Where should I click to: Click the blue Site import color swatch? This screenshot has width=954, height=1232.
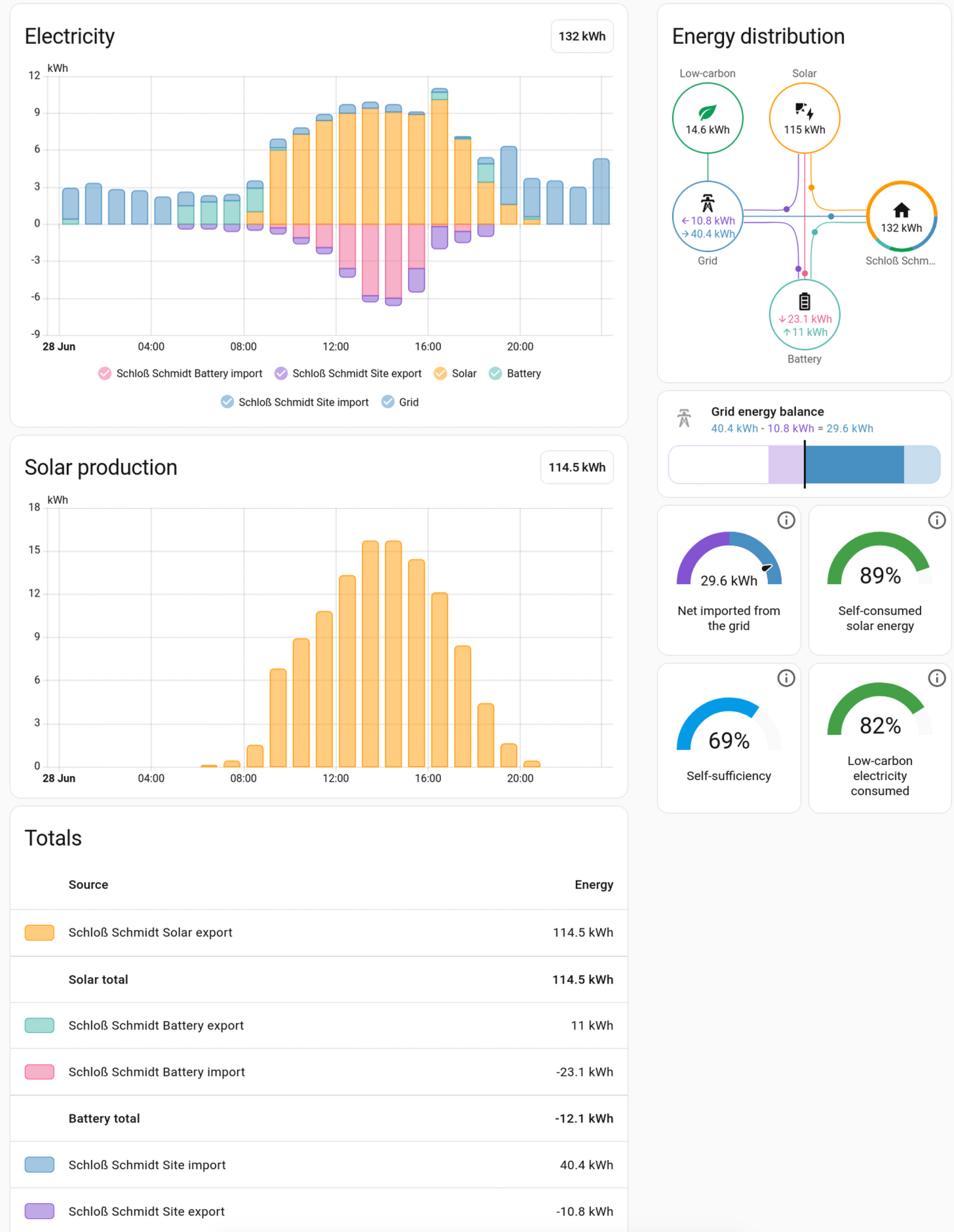pyautogui.click(x=39, y=1165)
